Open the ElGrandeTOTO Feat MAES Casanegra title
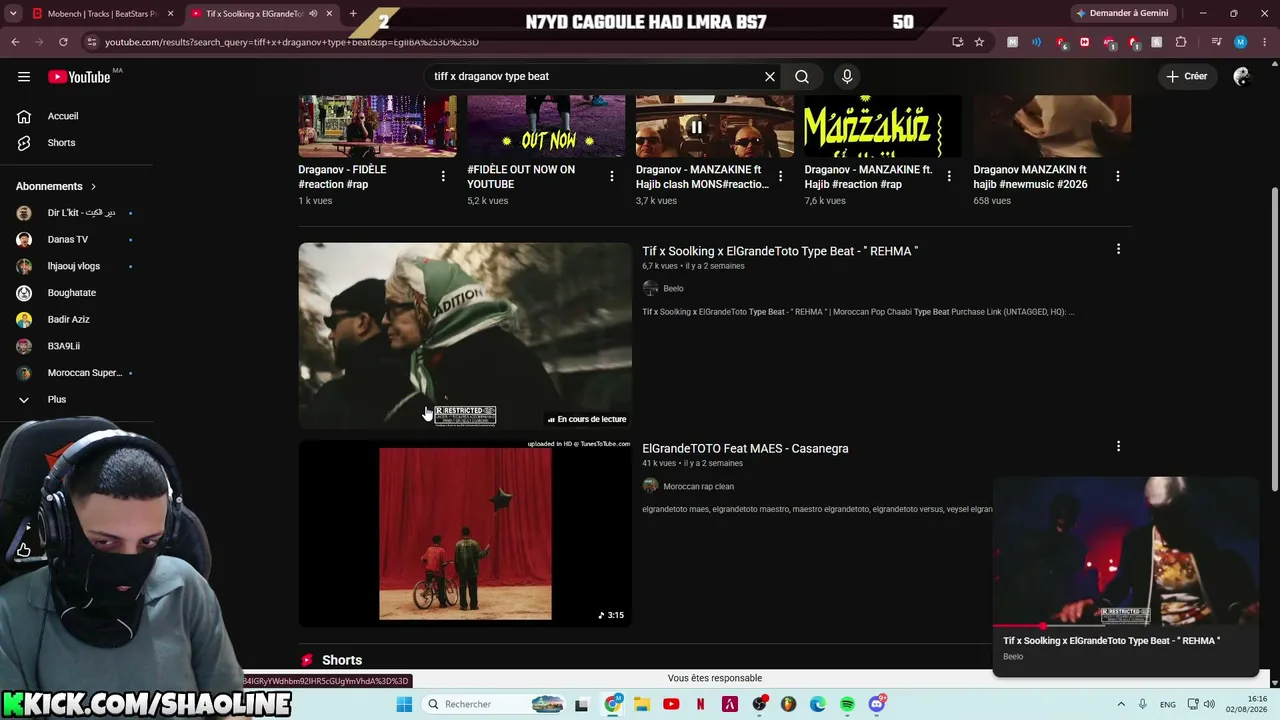The height and width of the screenshot is (720, 1280). pyautogui.click(x=745, y=448)
